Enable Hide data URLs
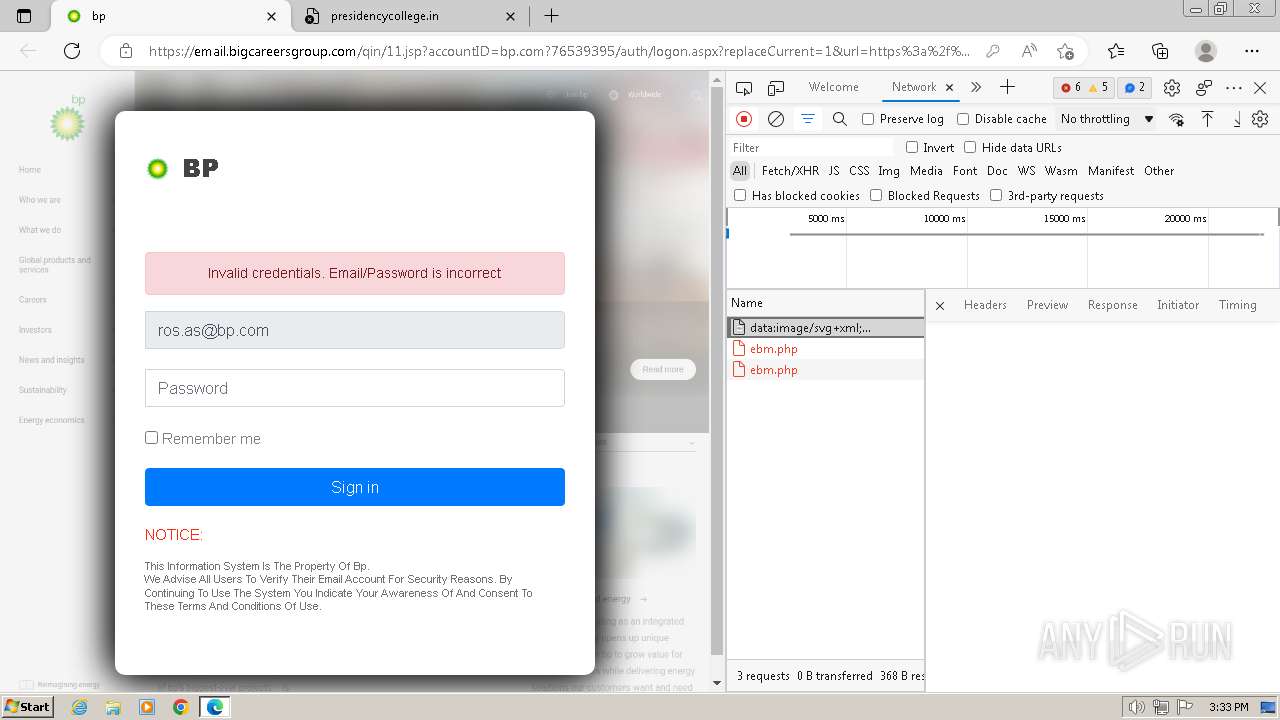Screen dimensions: 1280x720 [970, 147]
